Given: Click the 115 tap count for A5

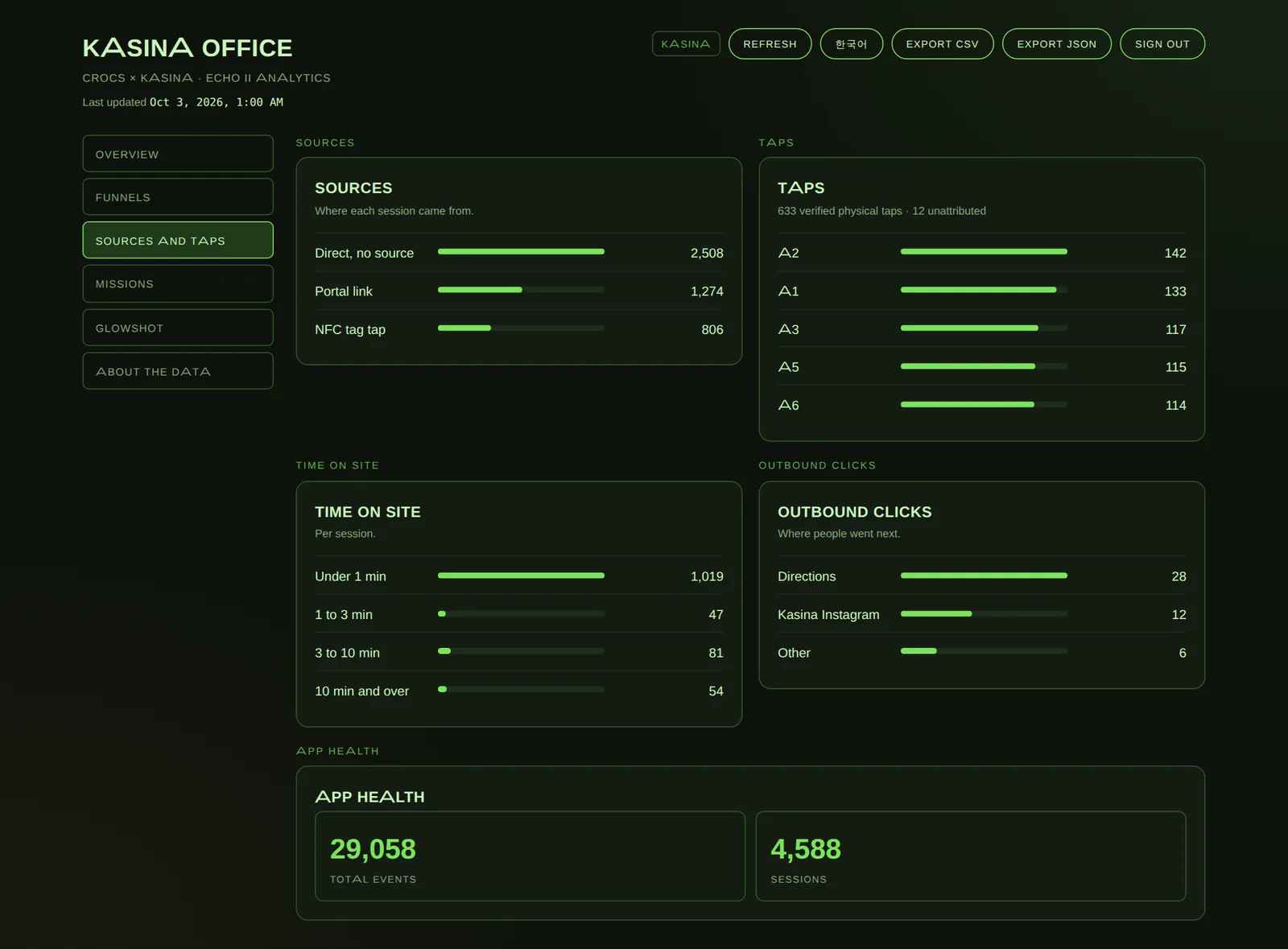Looking at the screenshot, I should coord(1175,367).
